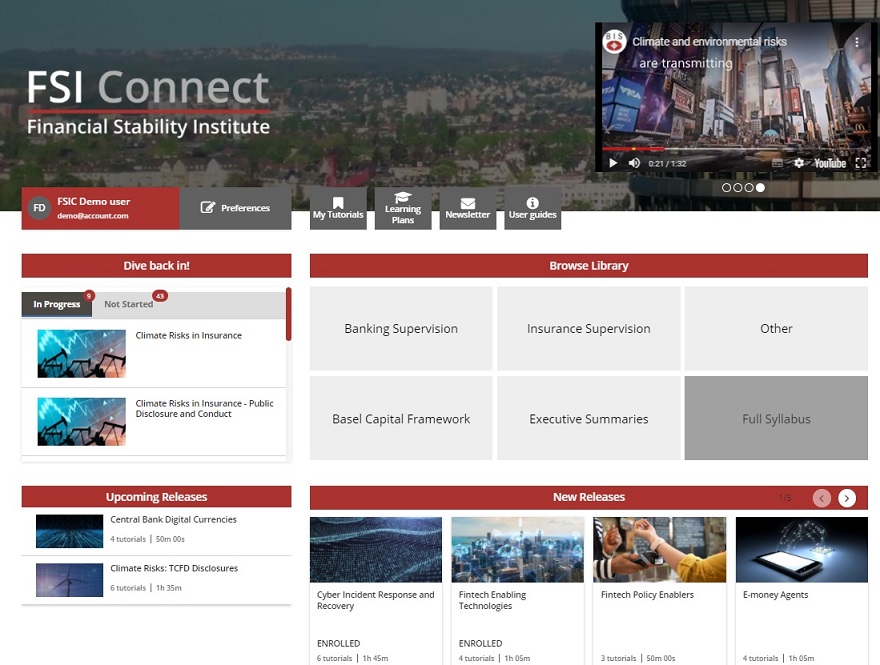Open Learning Plans graduation cap icon
The image size is (880, 665).
(403, 208)
